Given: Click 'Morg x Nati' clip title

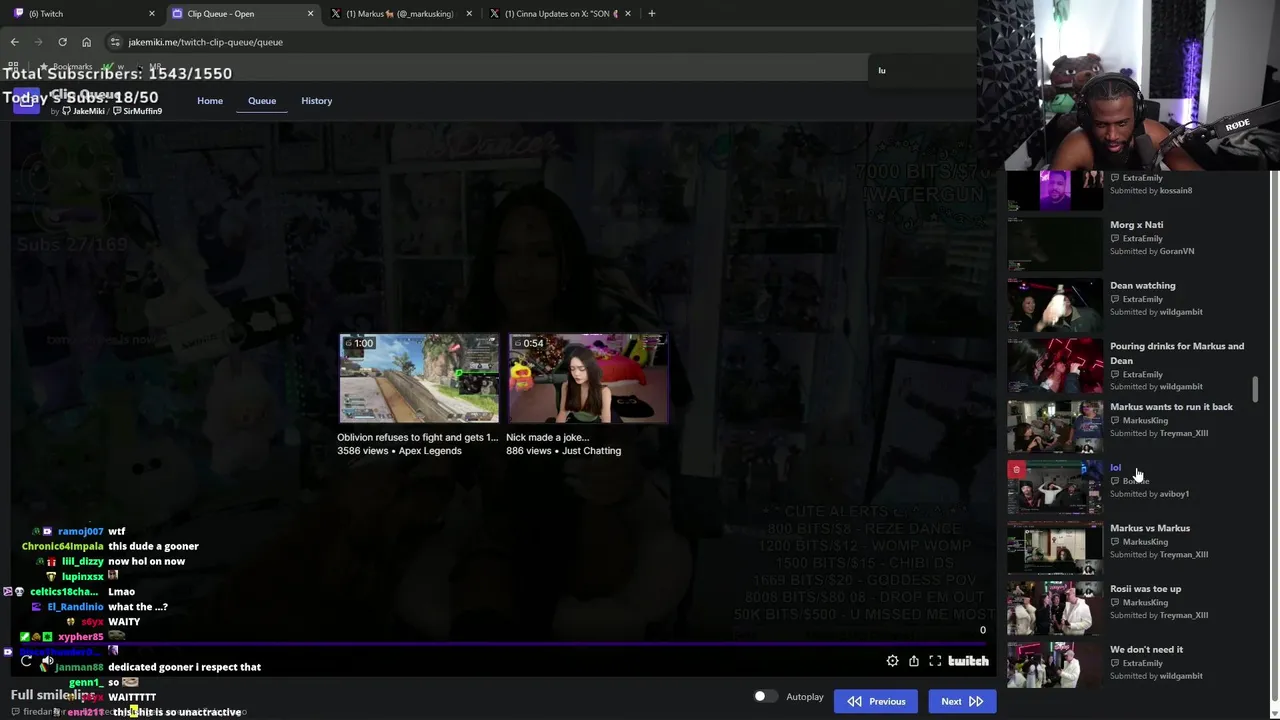Looking at the screenshot, I should tap(1136, 225).
